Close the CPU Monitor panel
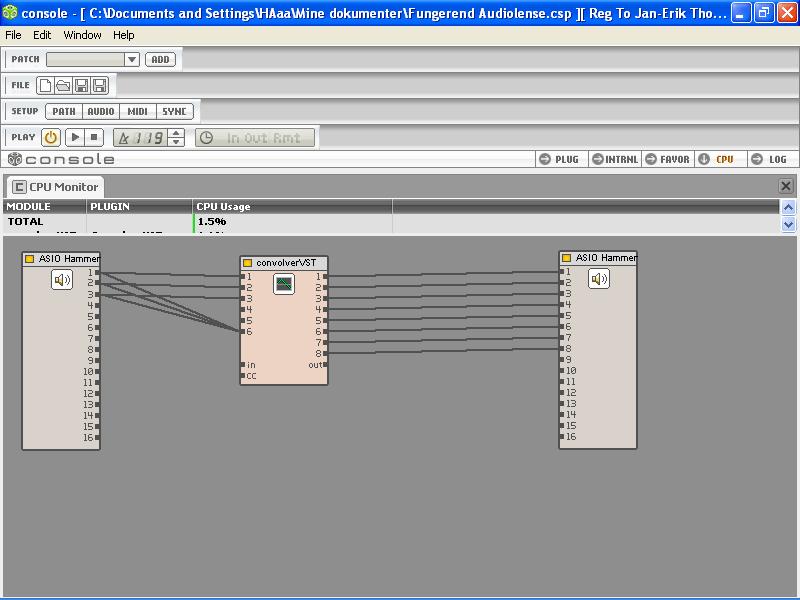This screenshot has height=600, width=800. click(x=786, y=186)
